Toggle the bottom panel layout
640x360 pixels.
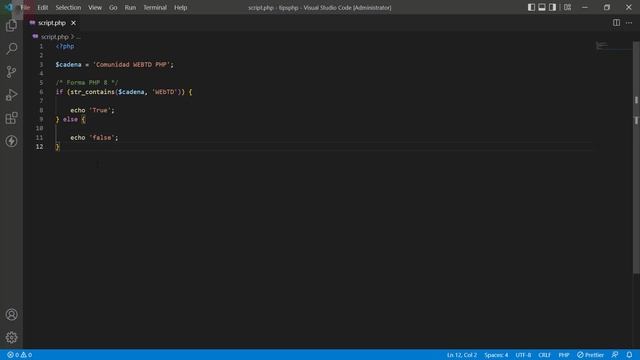point(542,7)
